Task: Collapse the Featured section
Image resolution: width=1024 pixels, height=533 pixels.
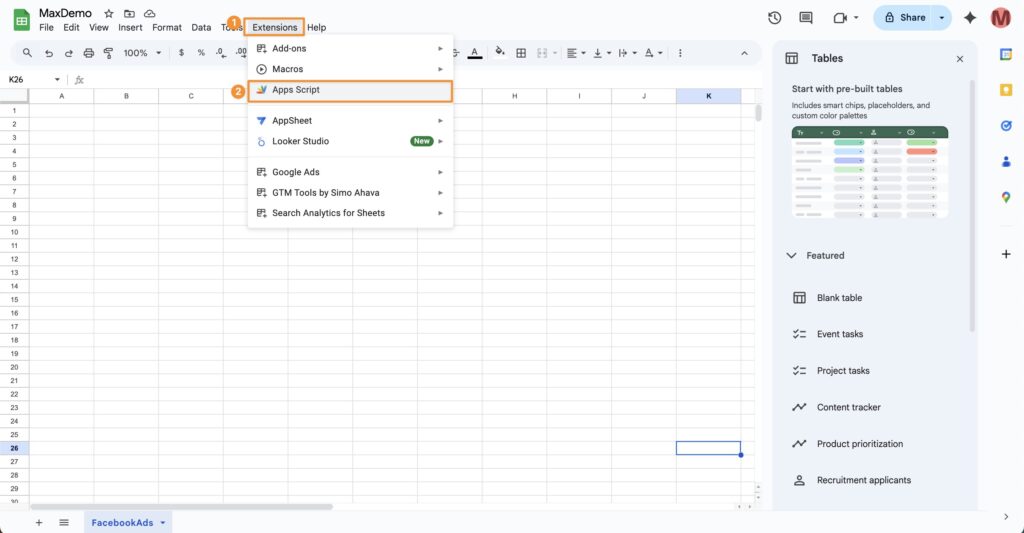Action: pyautogui.click(x=792, y=255)
